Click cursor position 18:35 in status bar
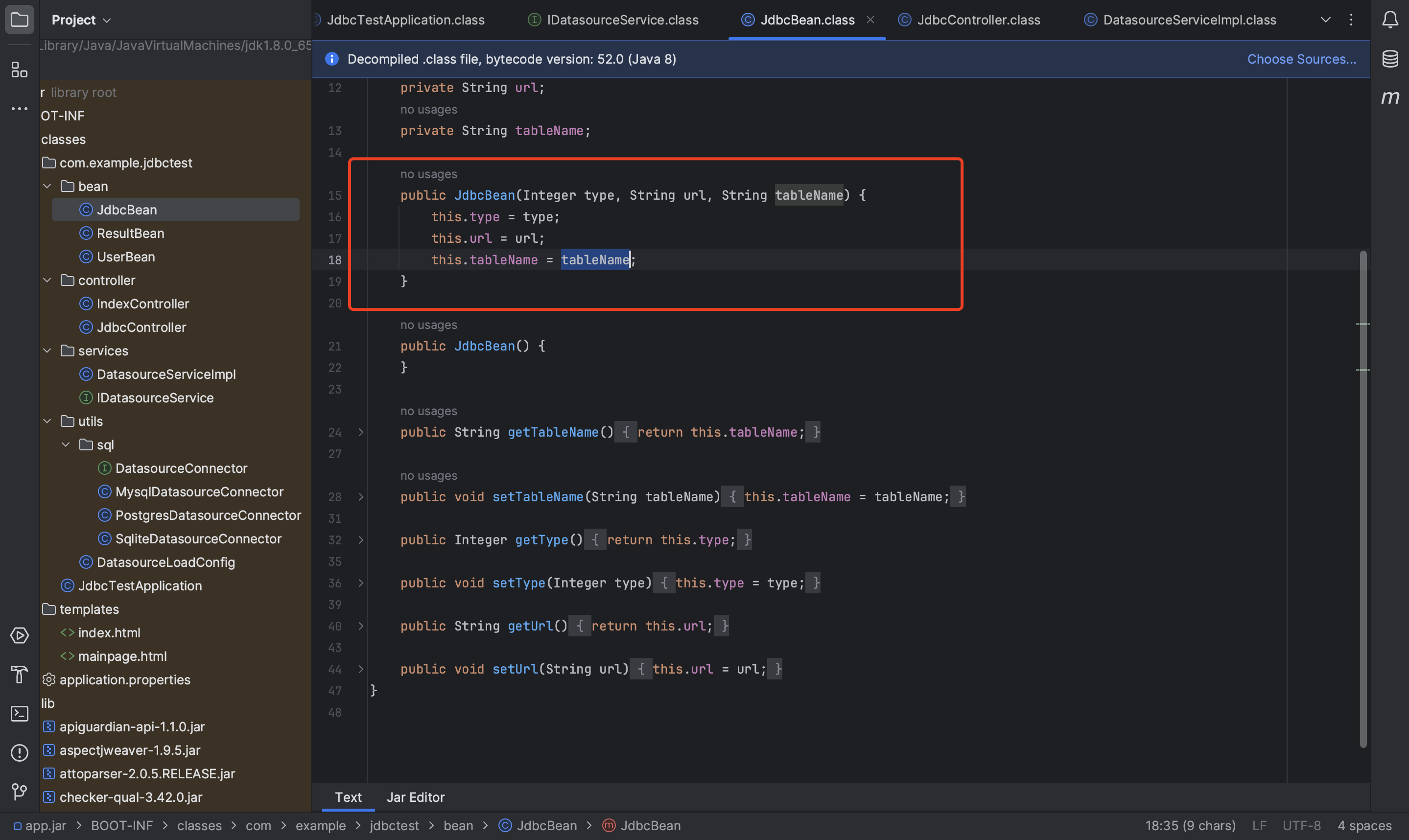Viewport: 1409px width, 840px height. tap(1190, 826)
